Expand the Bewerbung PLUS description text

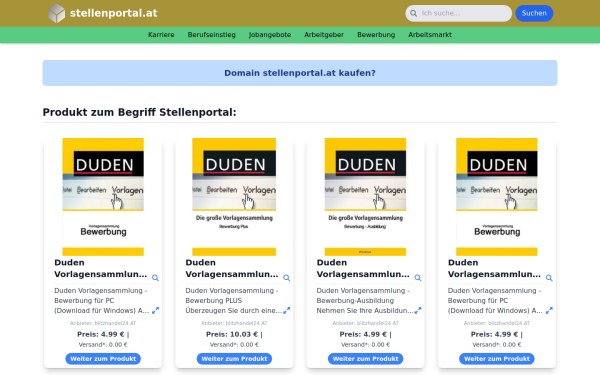(287, 311)
